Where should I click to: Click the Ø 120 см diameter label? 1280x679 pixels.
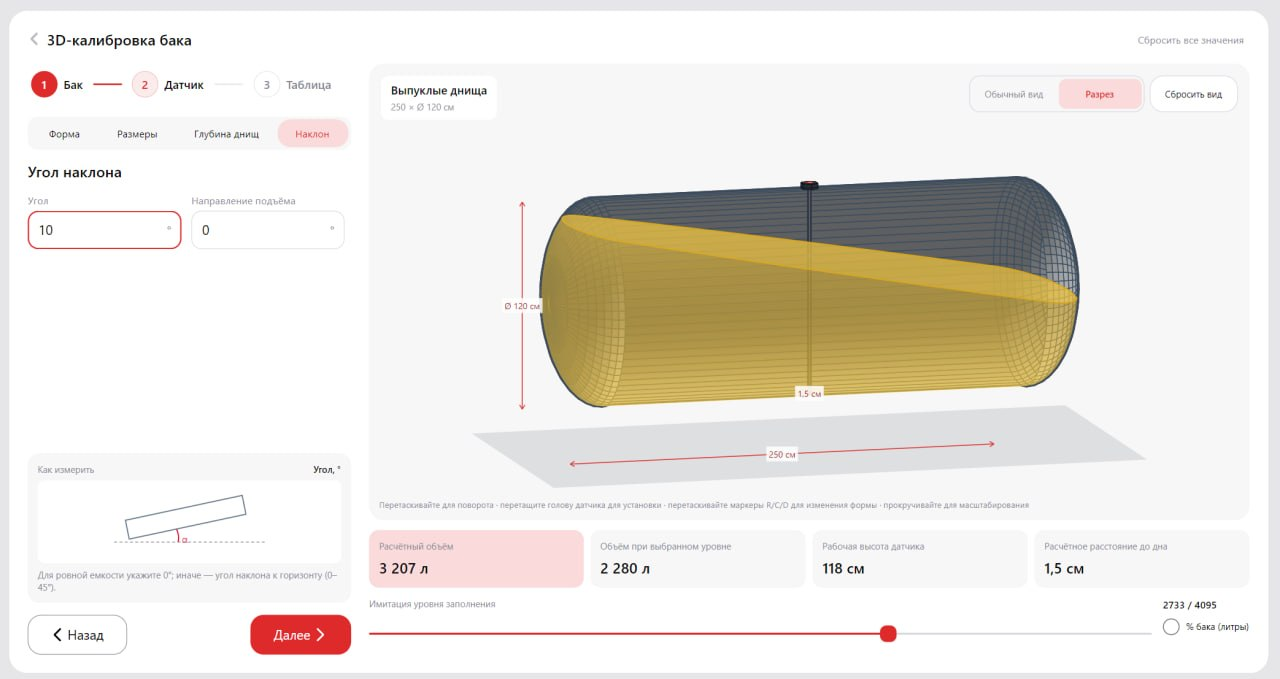coord(522,306)
